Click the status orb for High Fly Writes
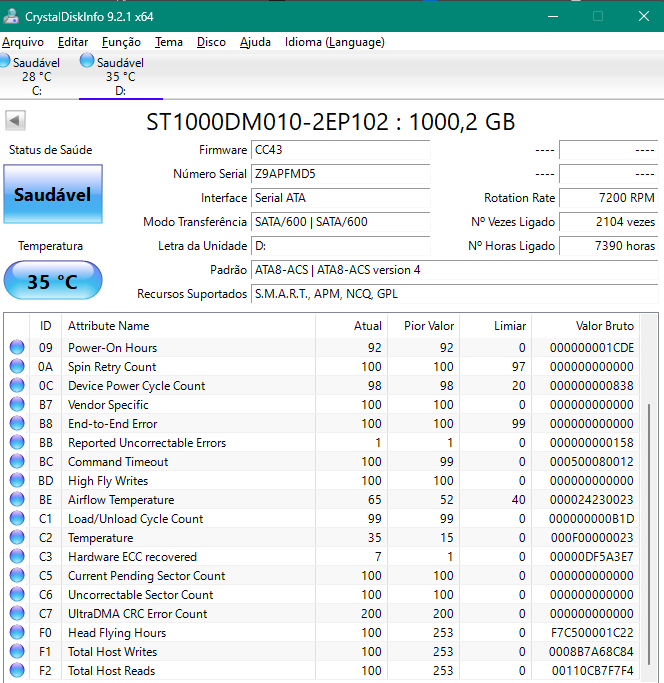Viewport: 664px width, 683px height. pos(17,480)
